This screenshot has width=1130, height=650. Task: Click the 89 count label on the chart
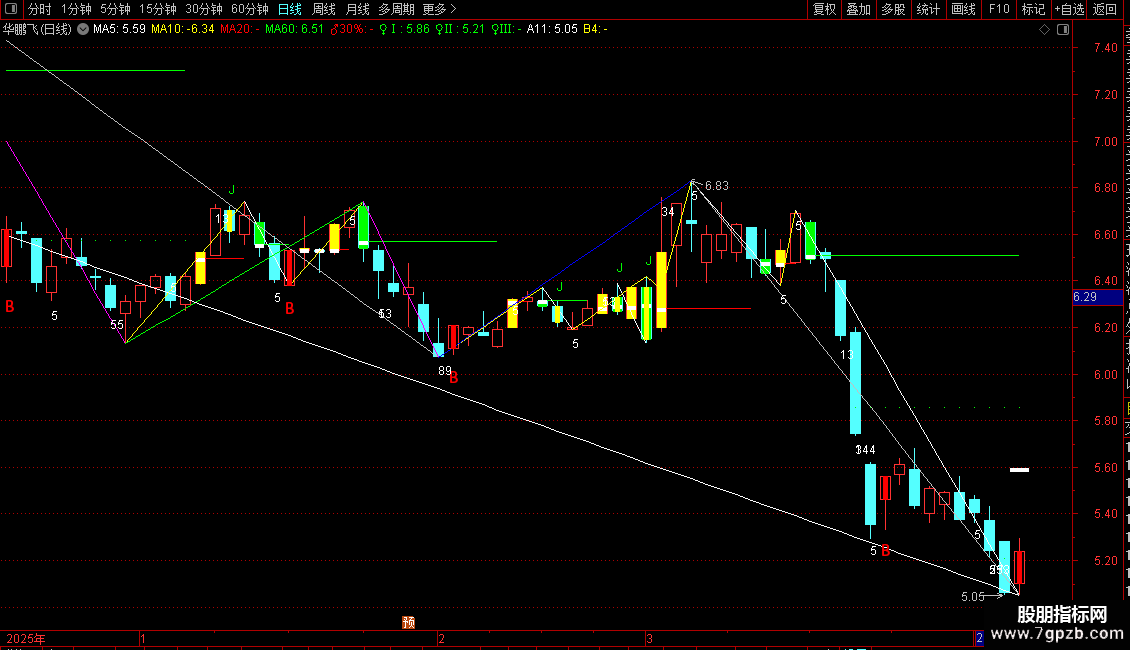pos(445,370)
